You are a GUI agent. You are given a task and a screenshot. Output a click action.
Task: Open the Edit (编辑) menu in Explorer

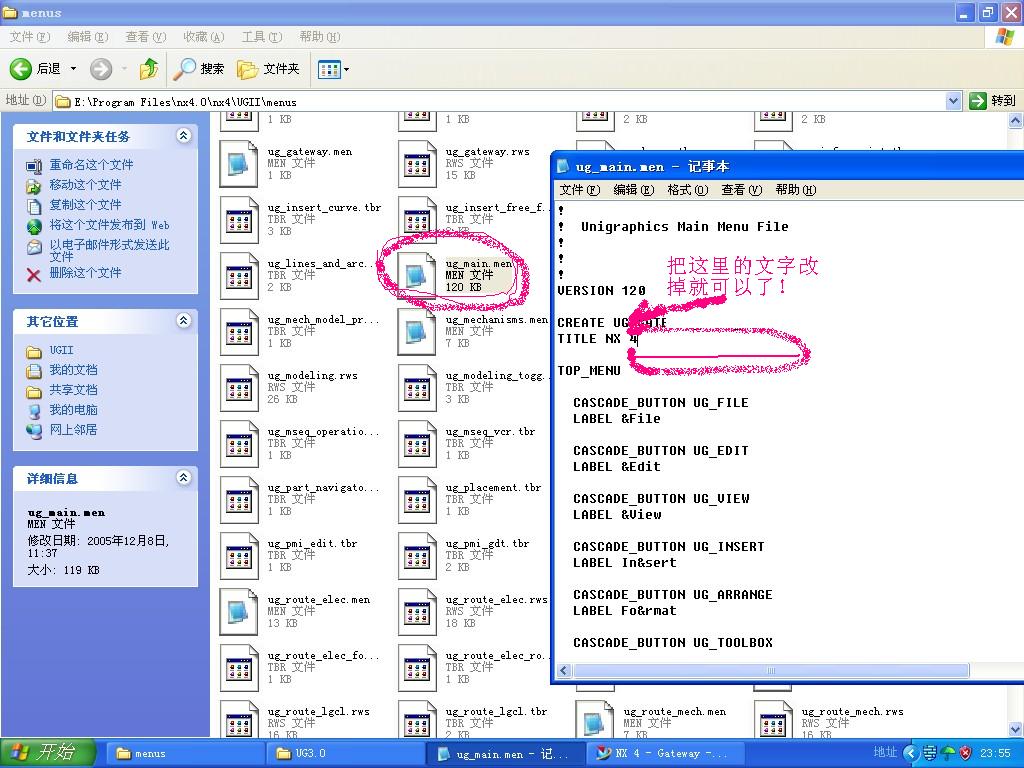click(x=88, y=37)
